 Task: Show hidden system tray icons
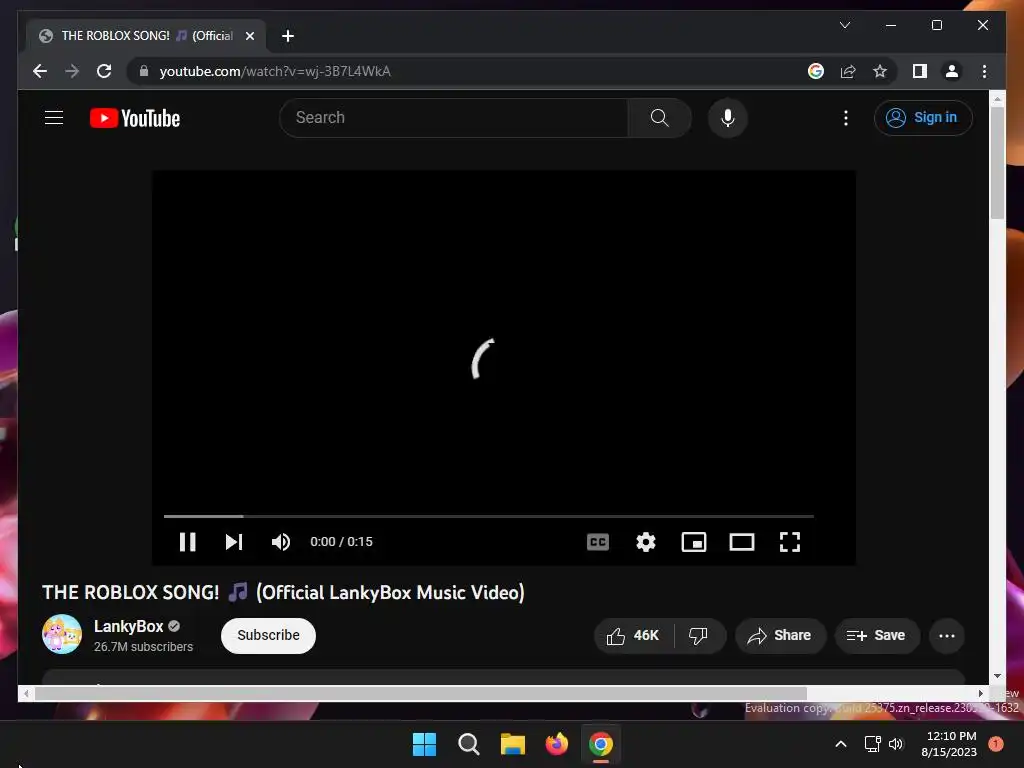tap(841, 744)
